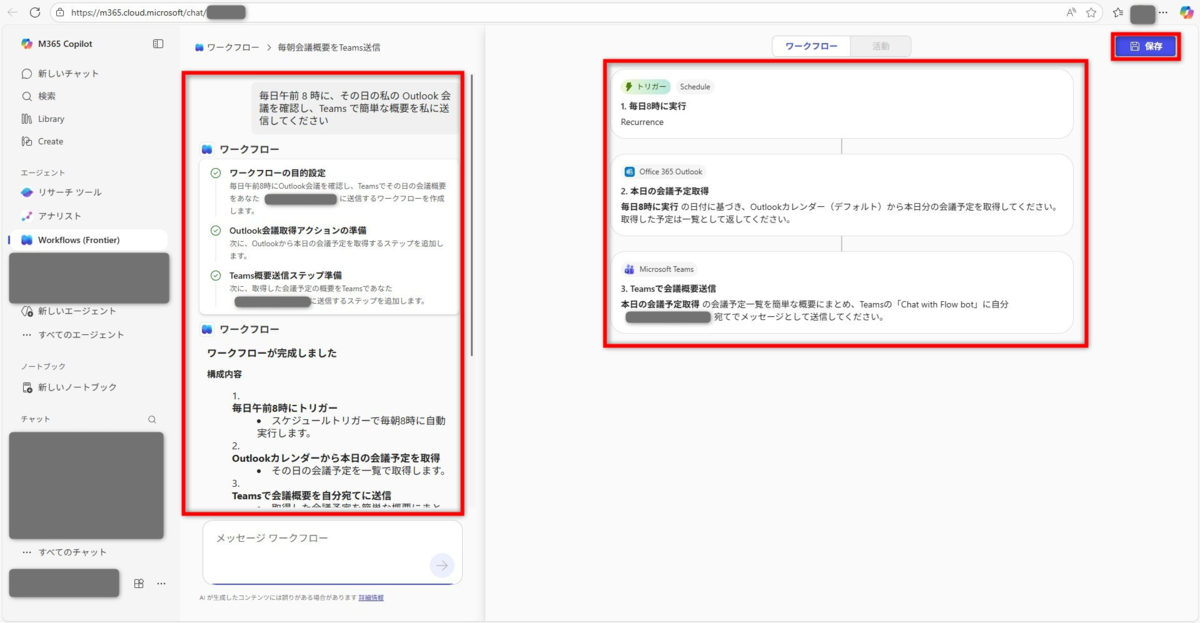Click the check icon for Outlook会議取得アクションの準備

coord(215,230)
